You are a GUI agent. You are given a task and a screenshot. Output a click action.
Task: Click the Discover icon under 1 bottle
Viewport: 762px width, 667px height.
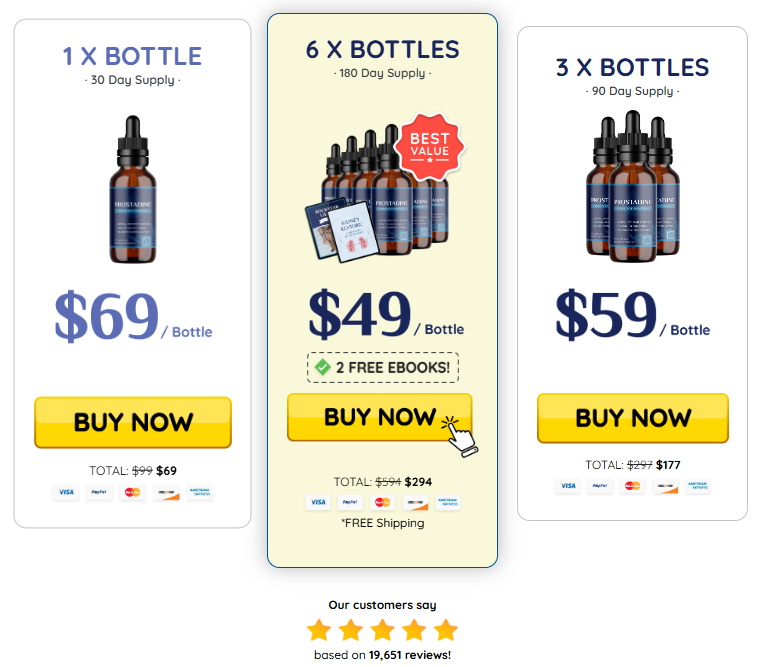click(x=167, y=493)
